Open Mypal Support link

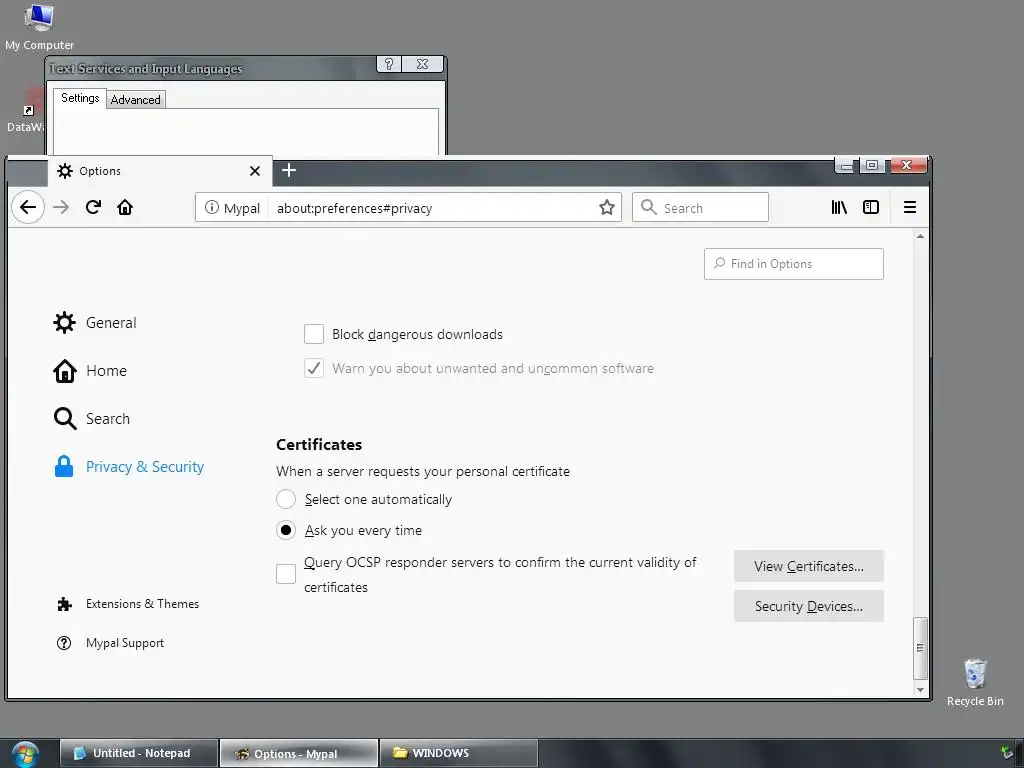point(110,643)
